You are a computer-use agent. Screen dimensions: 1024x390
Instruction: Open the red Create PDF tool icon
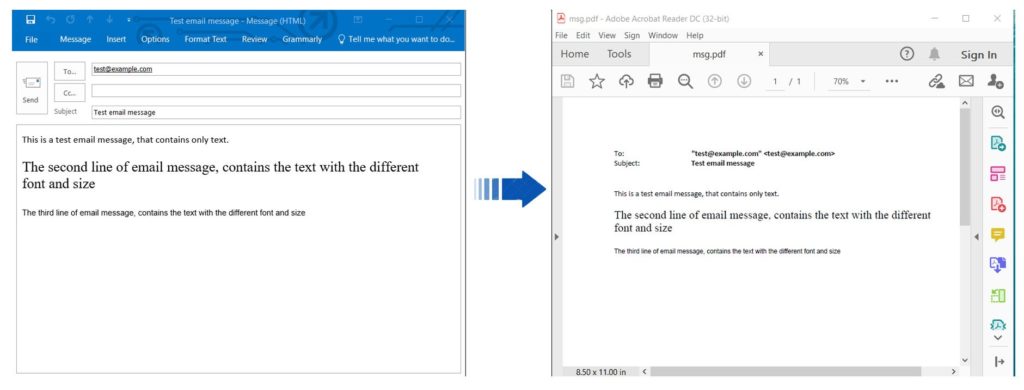[998, 204]
